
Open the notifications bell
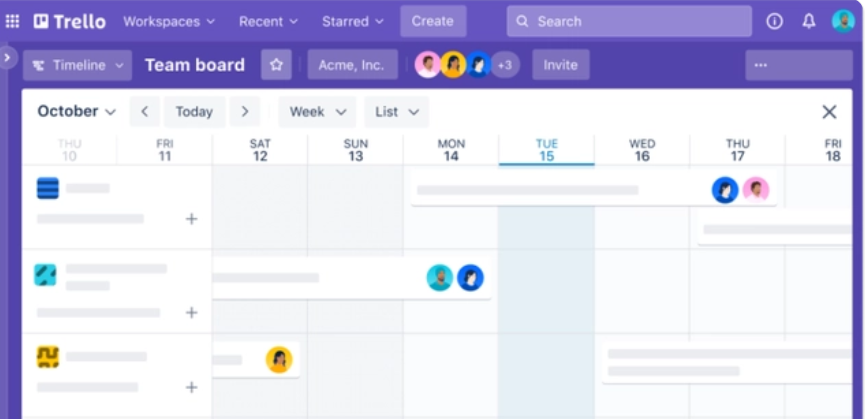[x=809, y=21]
